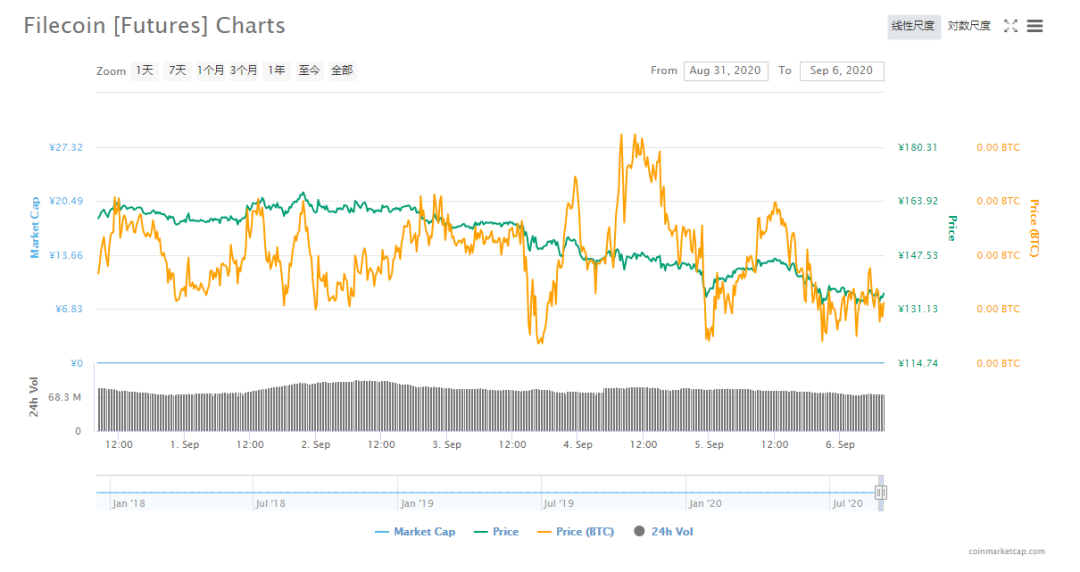
Task: Open the chart hamburger menu
Action: pos(1035,26)
